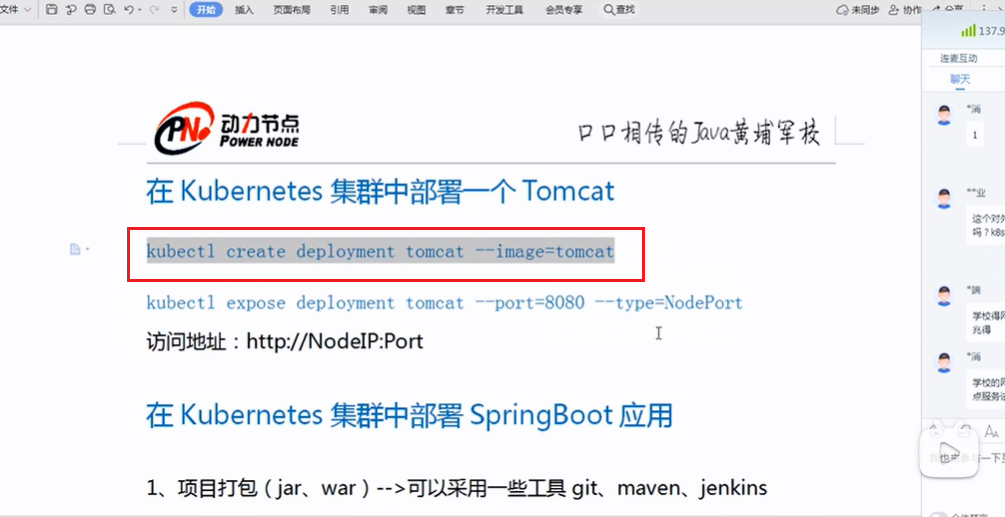Click the 137.9 network speed value

[x=992, y=31]
